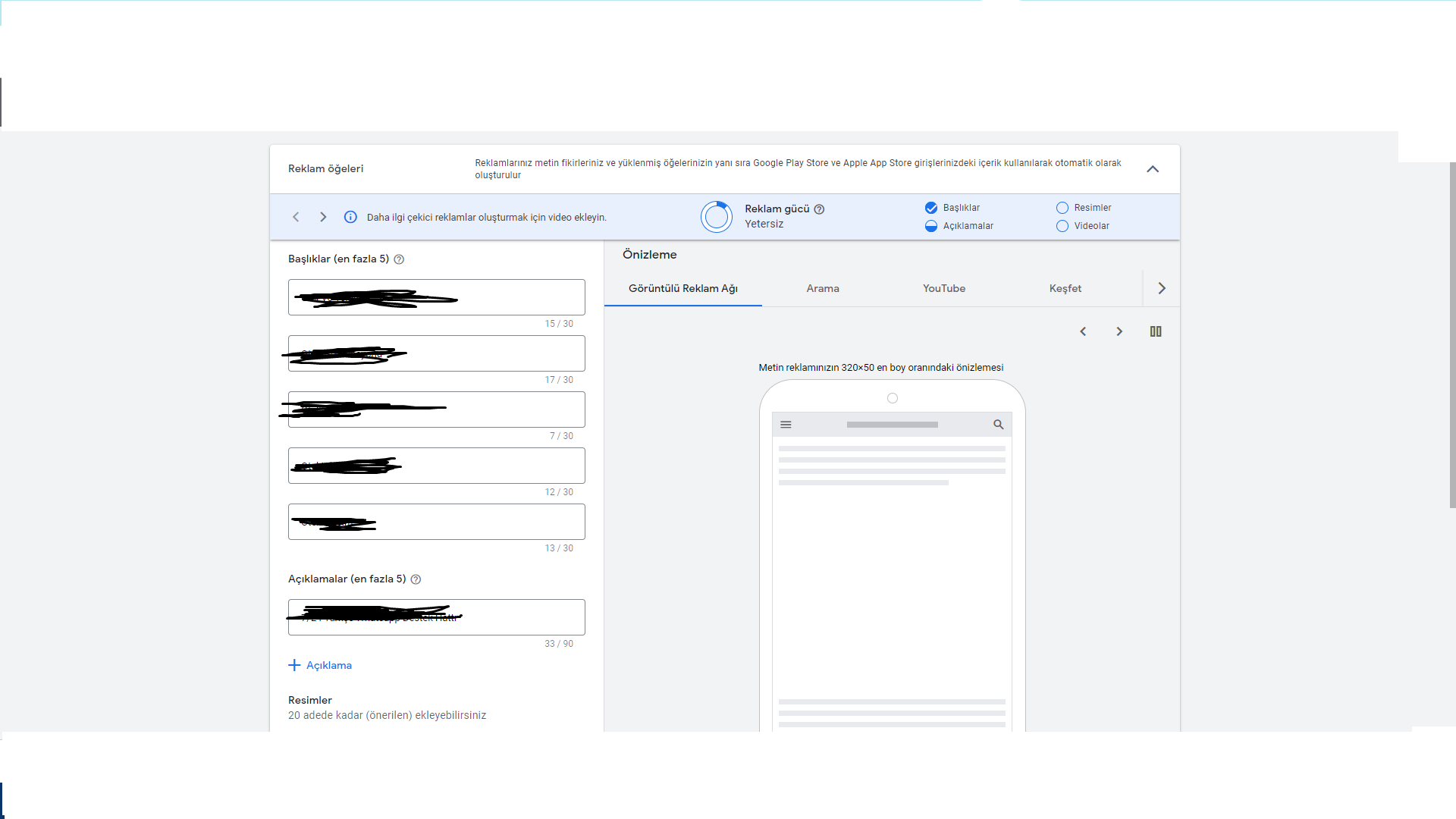Screen dimensions: 1456x819
Task: Click the Açıklamalar half-filled status indicator
Action: [931, 226]
